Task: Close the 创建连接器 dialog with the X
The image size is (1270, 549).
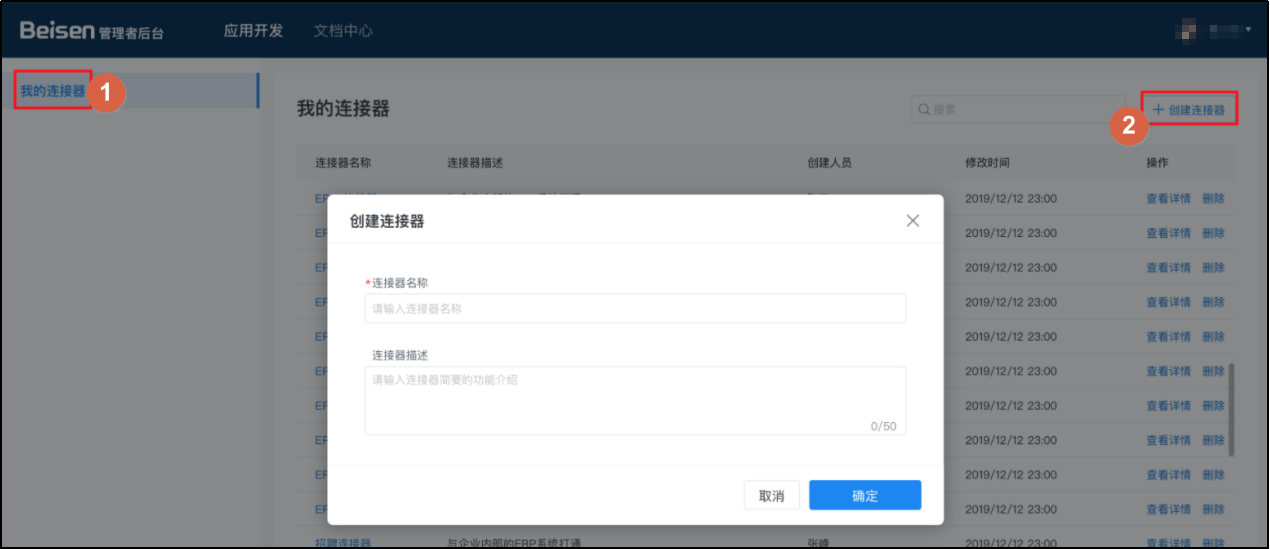Action: click(912, 221)
